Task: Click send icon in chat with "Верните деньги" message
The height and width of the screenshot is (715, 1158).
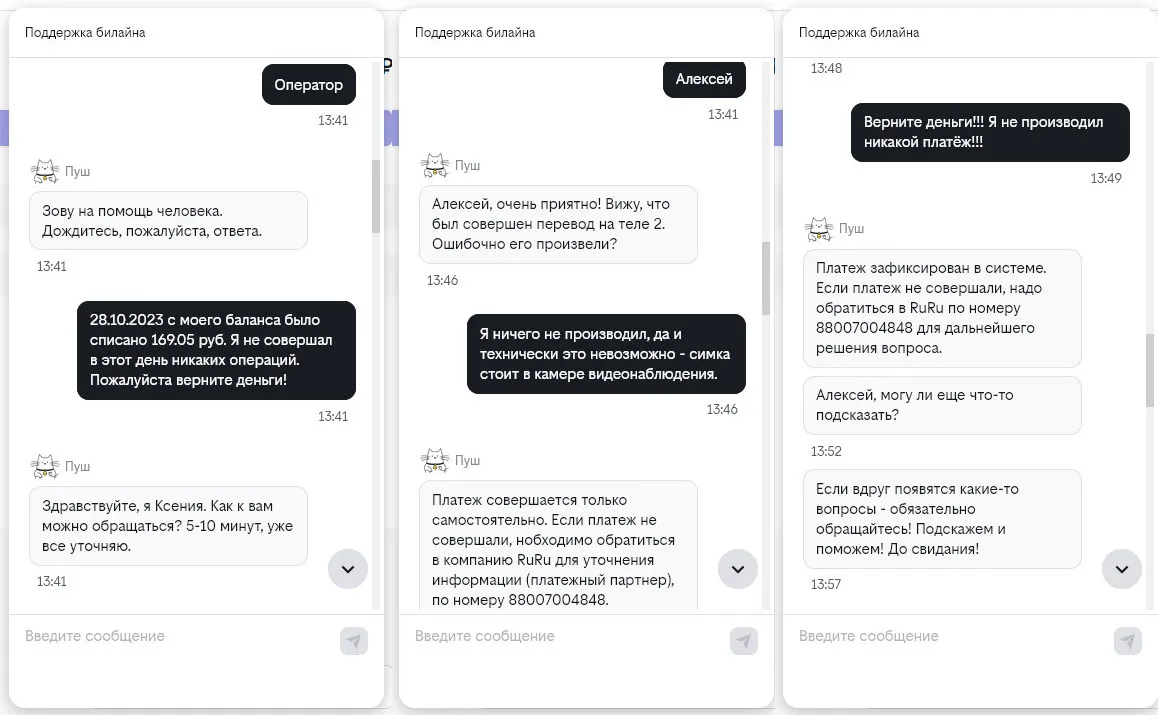Action: 1127,641
